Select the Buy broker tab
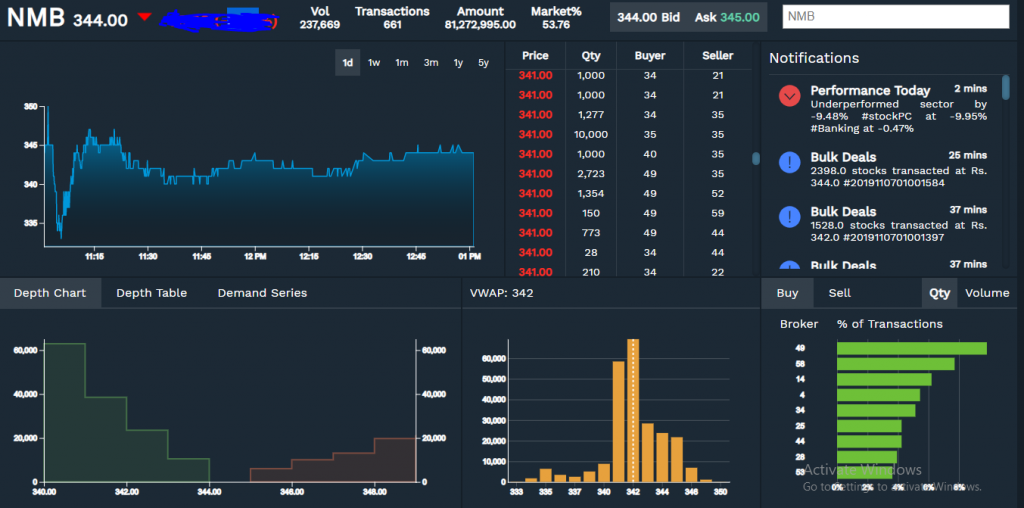The width and height of the screenshot is (1024, 508). tap(787, 293)
